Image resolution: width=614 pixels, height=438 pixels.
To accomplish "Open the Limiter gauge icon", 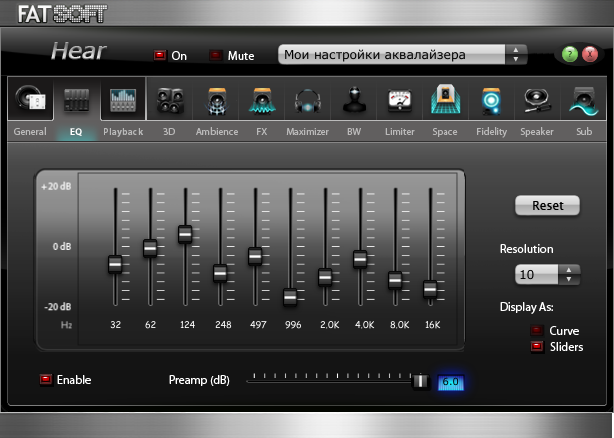I will pyautogui.click(x=399, y=100).
